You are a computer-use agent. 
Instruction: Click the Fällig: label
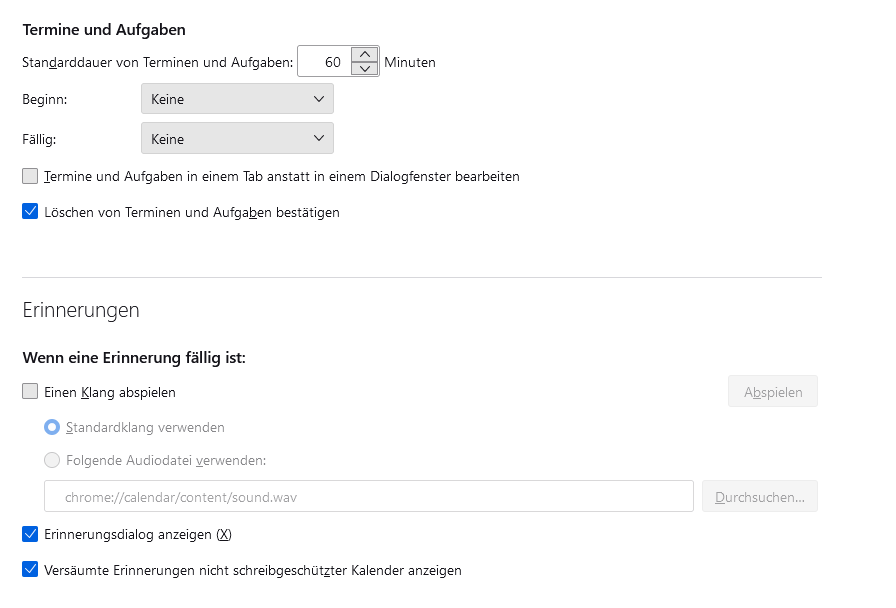(x=39, y=139)
